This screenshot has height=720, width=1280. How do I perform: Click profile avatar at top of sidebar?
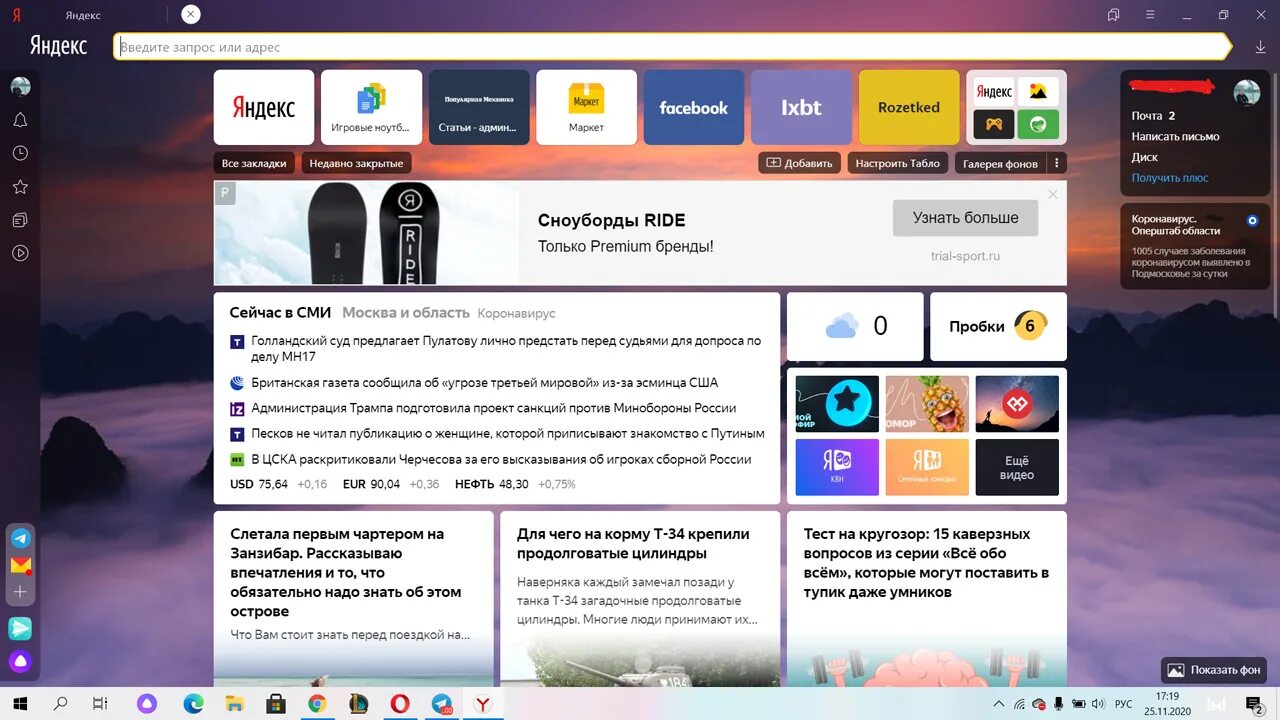pos(20,86)
